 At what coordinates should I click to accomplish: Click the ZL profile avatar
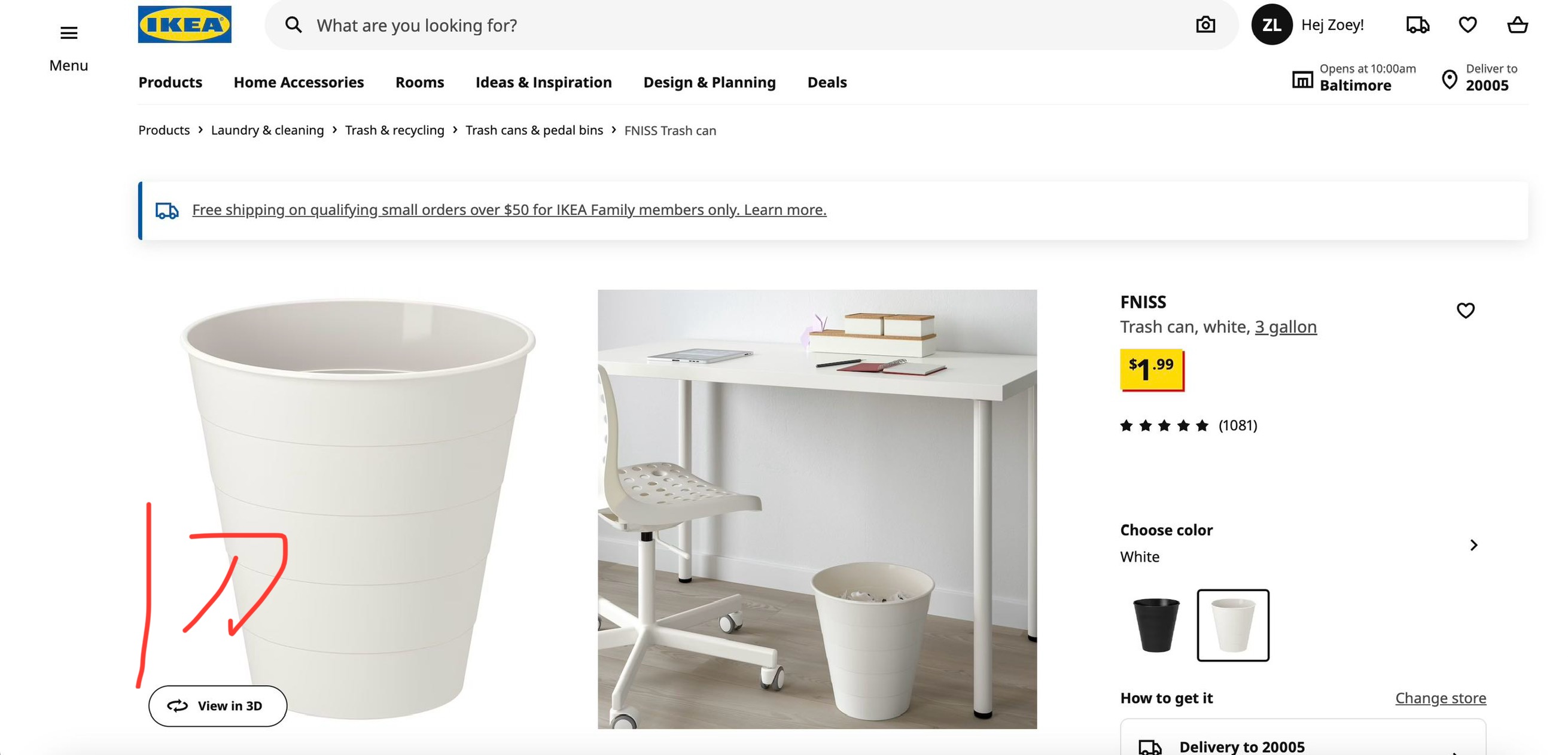click(x=1271, y=25)
